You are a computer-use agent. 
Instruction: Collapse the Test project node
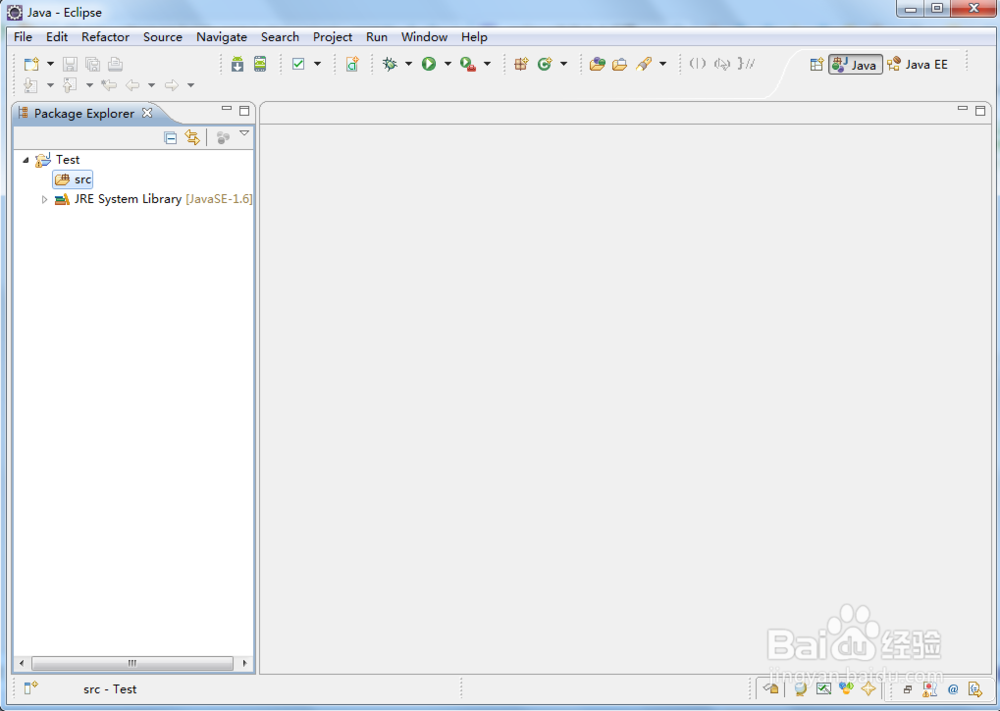[x=26, y=160]
